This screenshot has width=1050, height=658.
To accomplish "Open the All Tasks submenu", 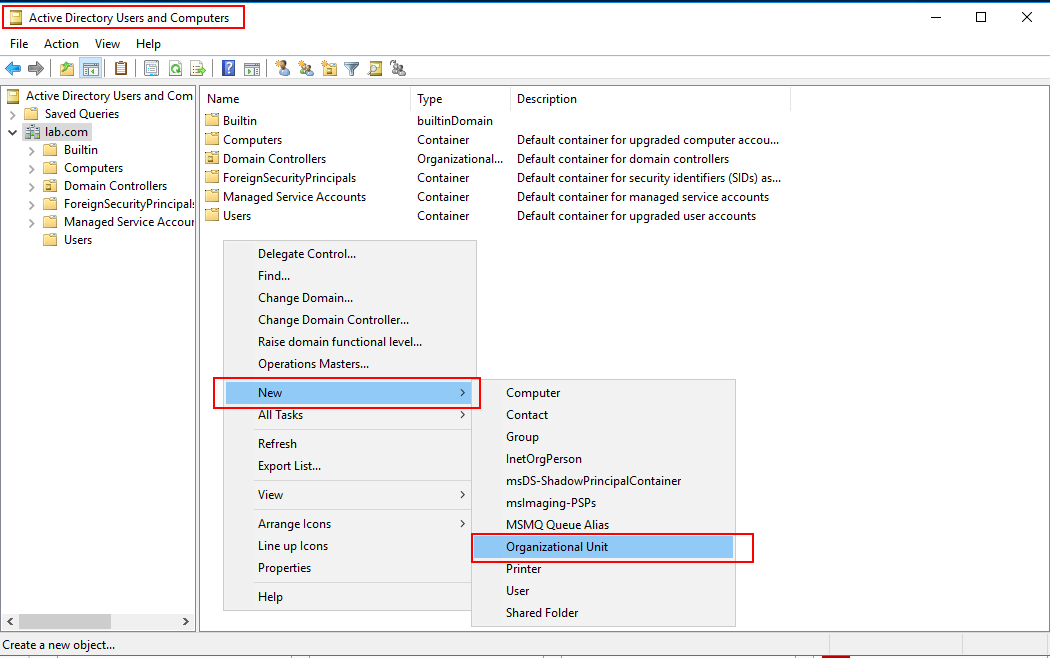I will (x=348, y=415).
